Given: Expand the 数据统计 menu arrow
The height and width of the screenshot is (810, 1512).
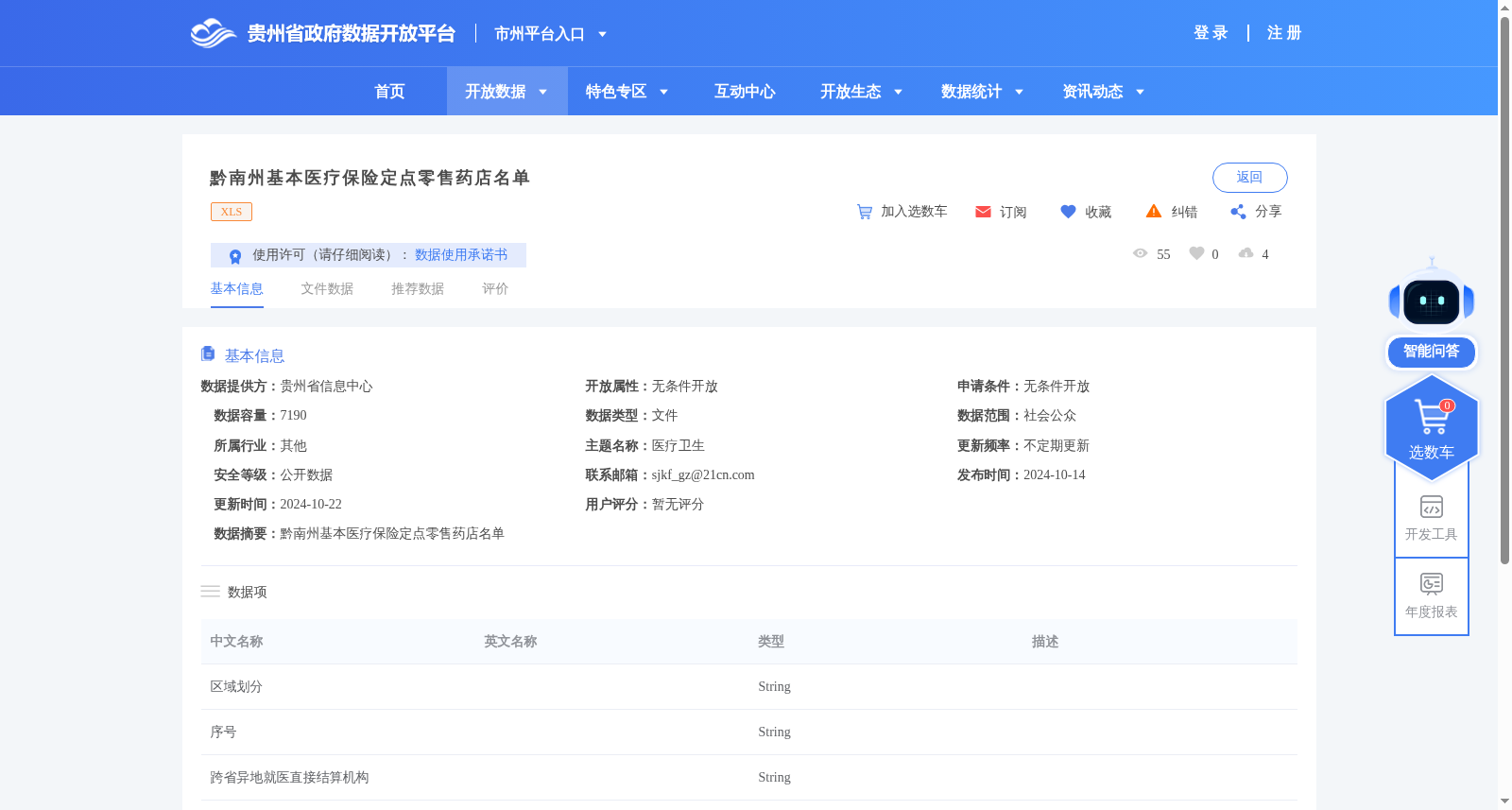Looking at the screenshot, I should tap(1020, 92).
